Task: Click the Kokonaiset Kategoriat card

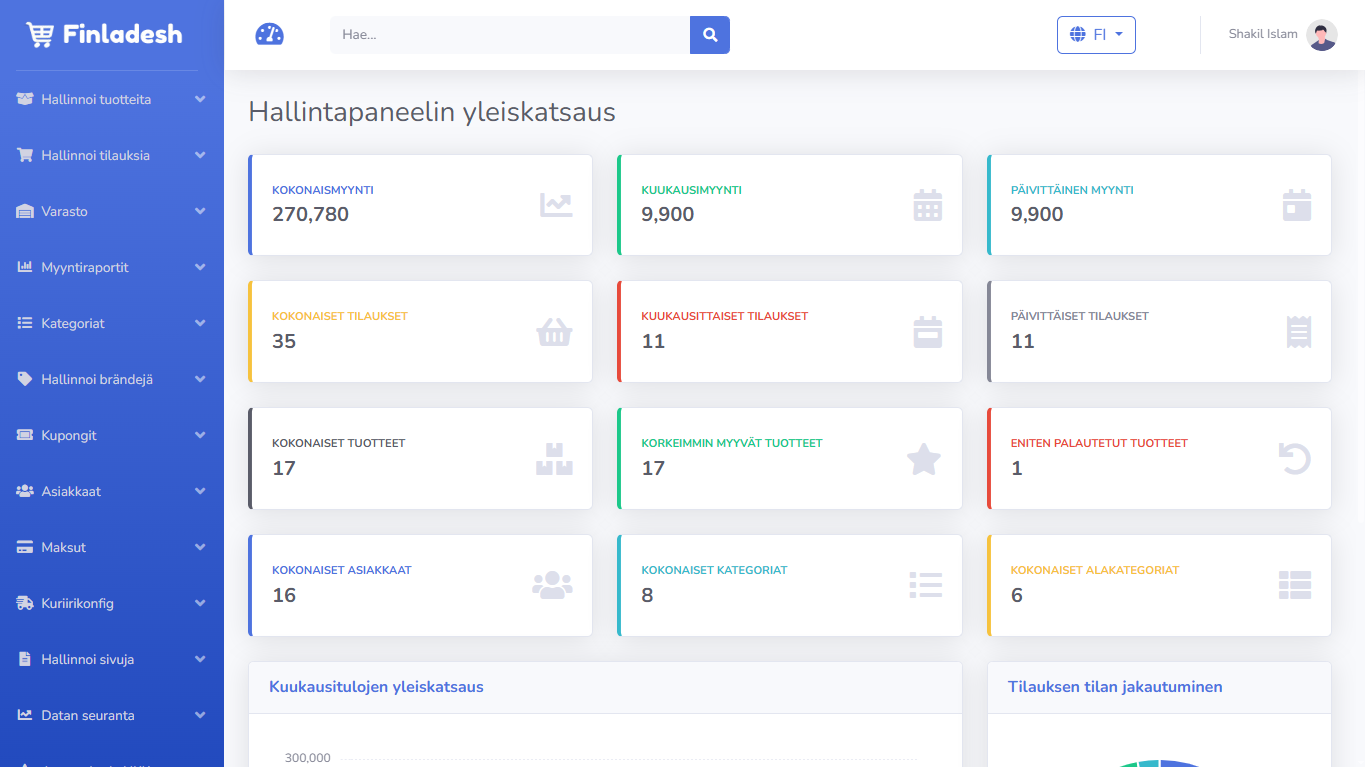Action: pyautogui.click(x=789, y=585)
